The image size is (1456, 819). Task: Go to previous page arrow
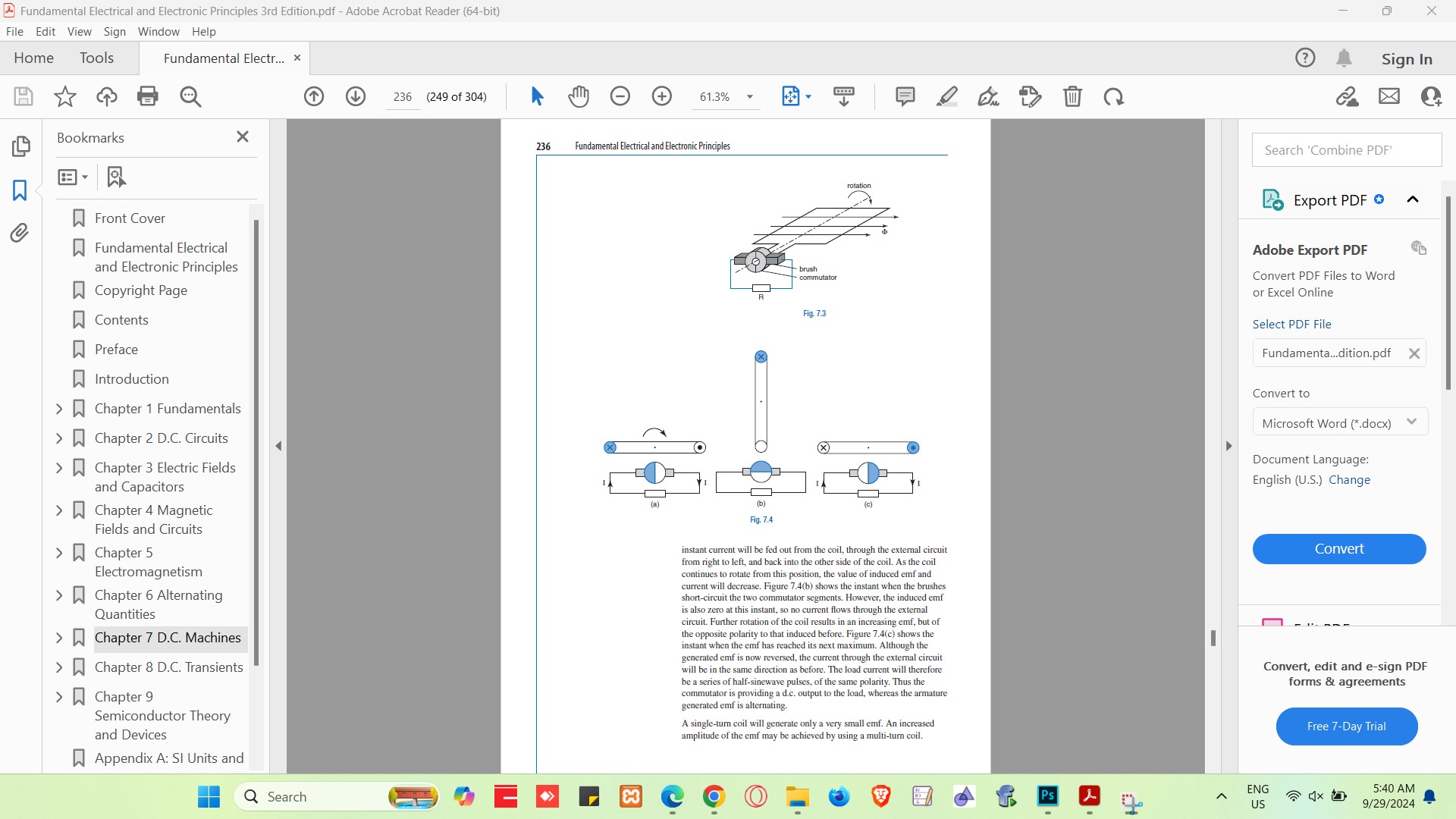click(314, 96)
